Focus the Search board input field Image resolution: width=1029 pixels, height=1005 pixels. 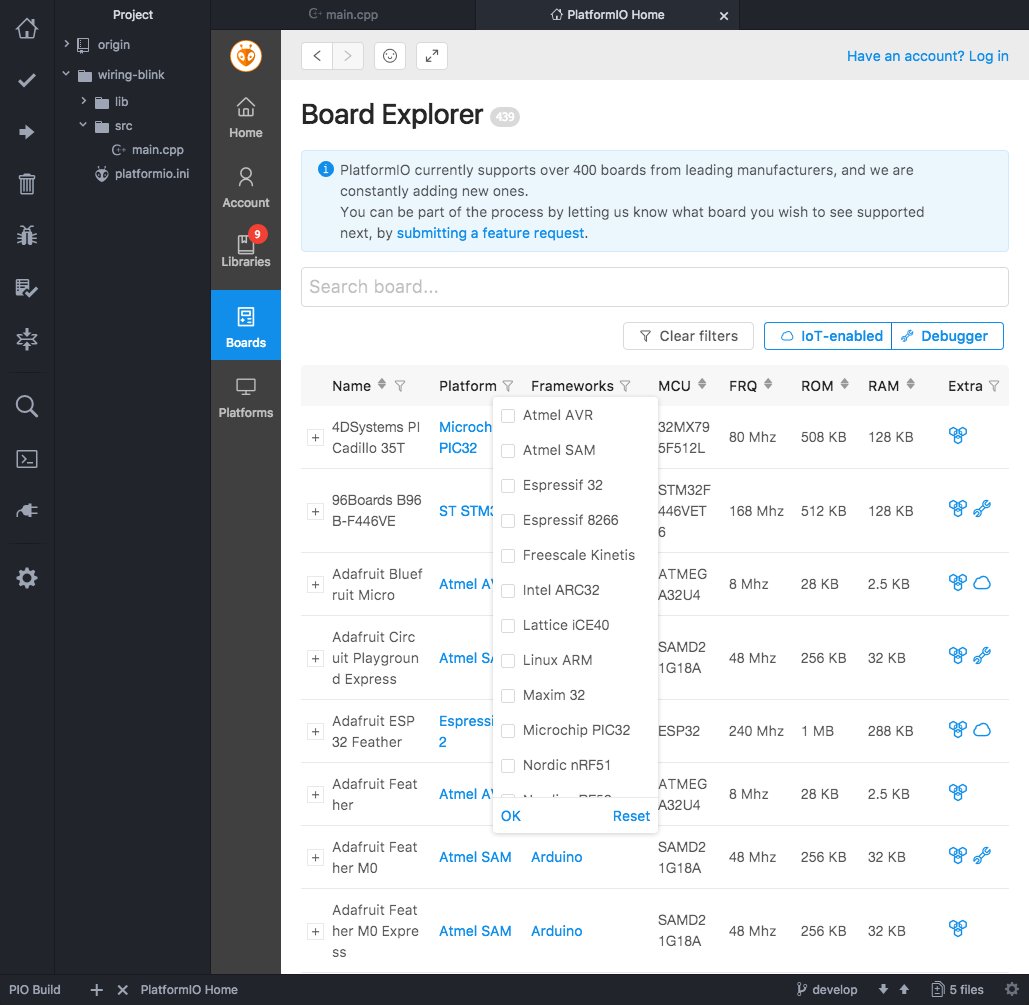[x=654, y=287]
